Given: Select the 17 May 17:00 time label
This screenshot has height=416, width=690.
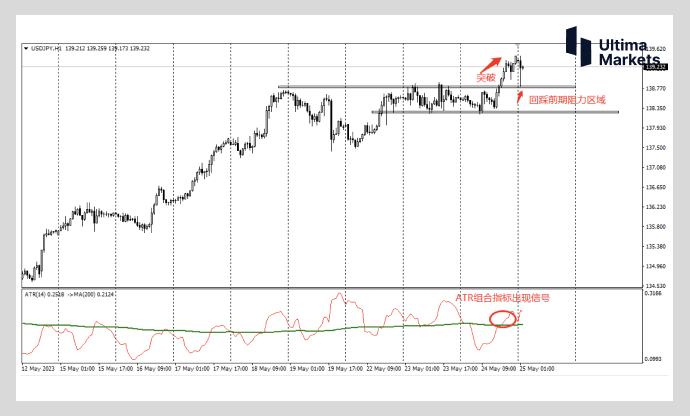Looking at the screenshot, I should [230, 369].
